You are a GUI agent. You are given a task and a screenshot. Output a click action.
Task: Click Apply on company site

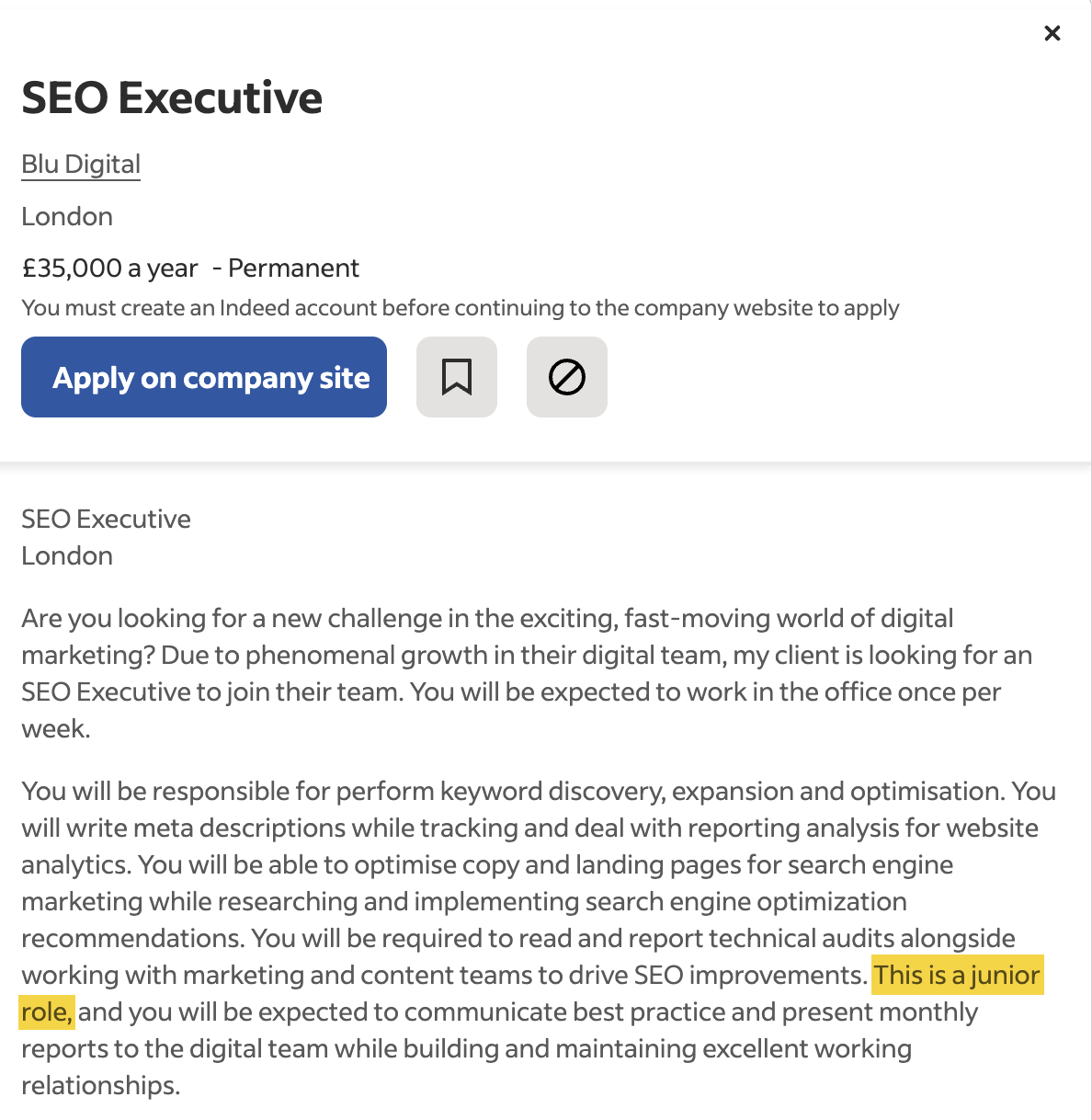click(203, 377)
